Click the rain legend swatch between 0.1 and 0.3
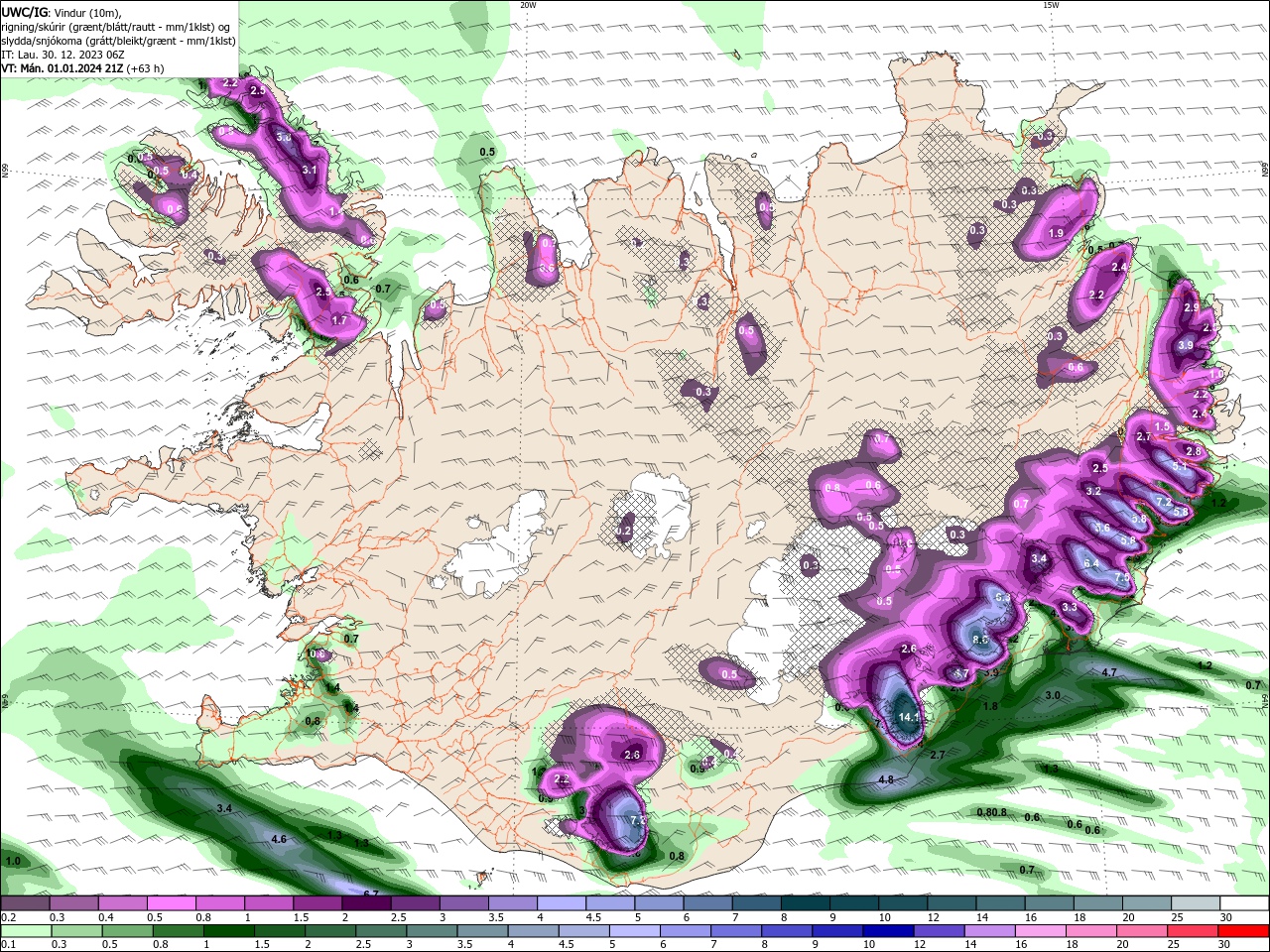This screenshot has width=1270, height=952. [25, 931]
